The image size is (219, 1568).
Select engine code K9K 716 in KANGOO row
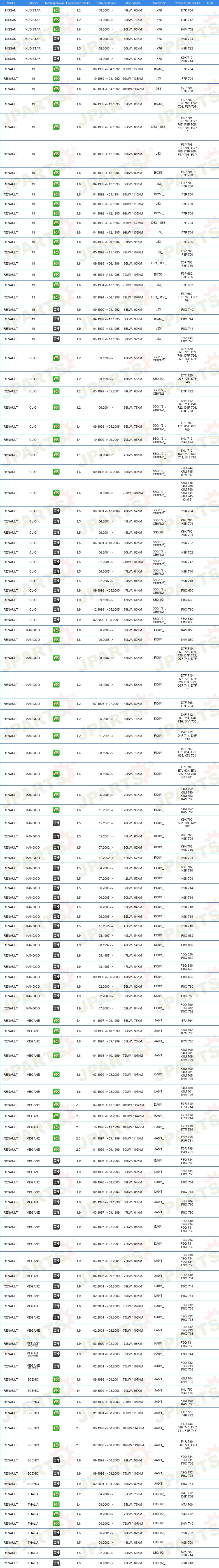[x=187, y=926]
